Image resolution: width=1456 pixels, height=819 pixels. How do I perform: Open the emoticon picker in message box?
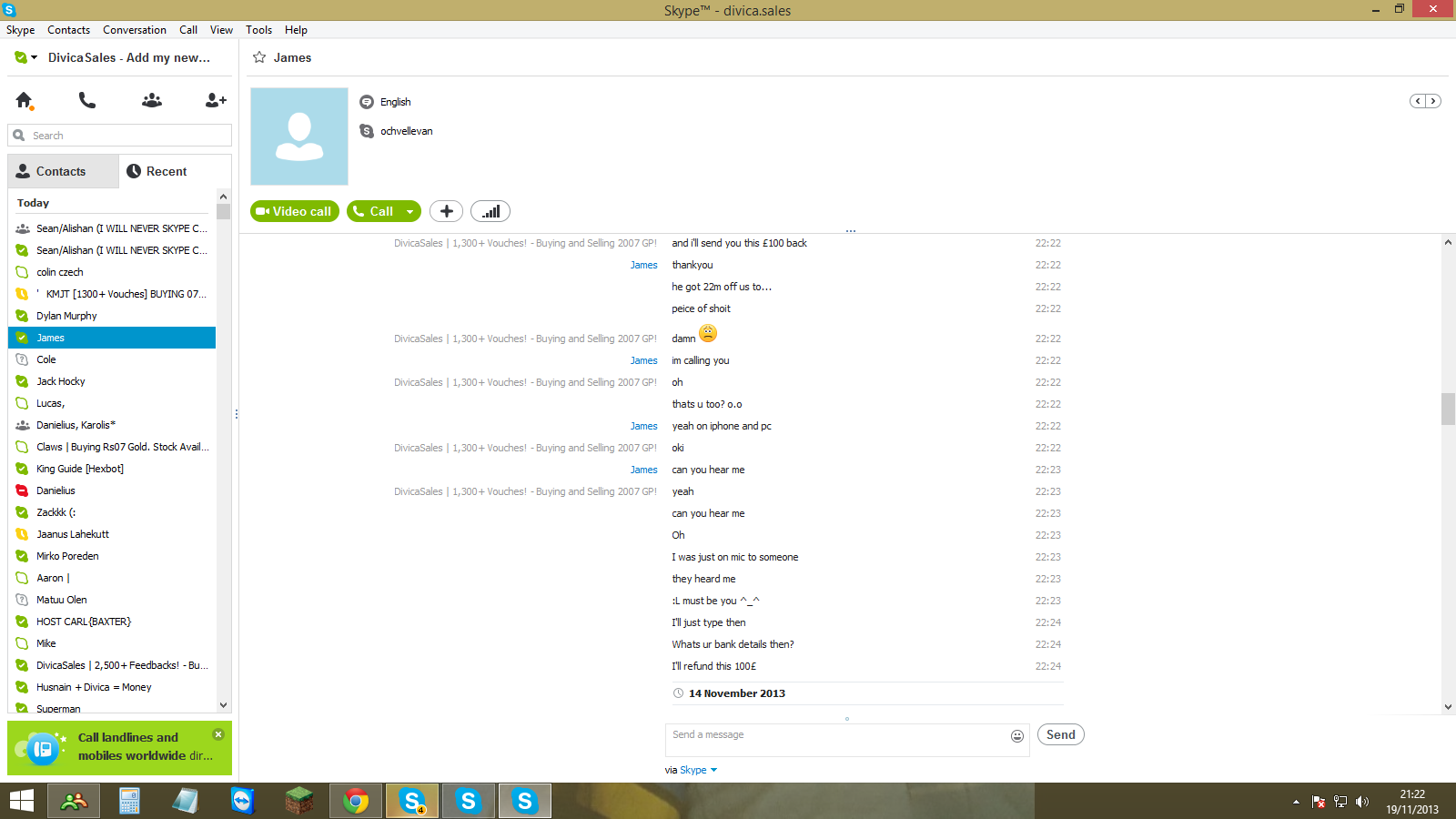tap(1017, 736)
